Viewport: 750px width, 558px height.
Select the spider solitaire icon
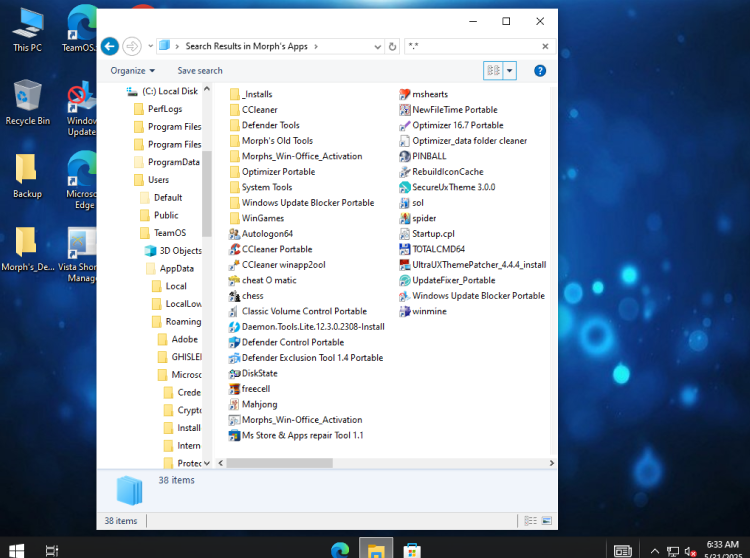(405, 219)
